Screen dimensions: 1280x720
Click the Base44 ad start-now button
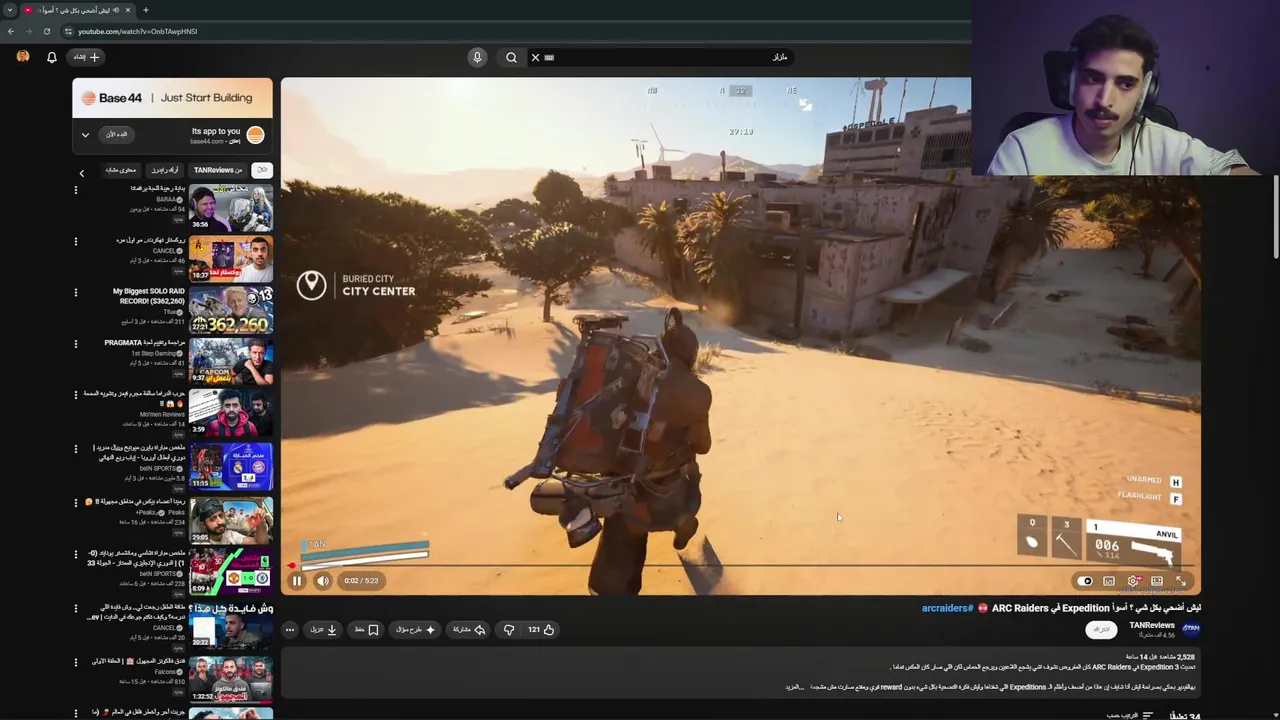click(x=118, y=135)
